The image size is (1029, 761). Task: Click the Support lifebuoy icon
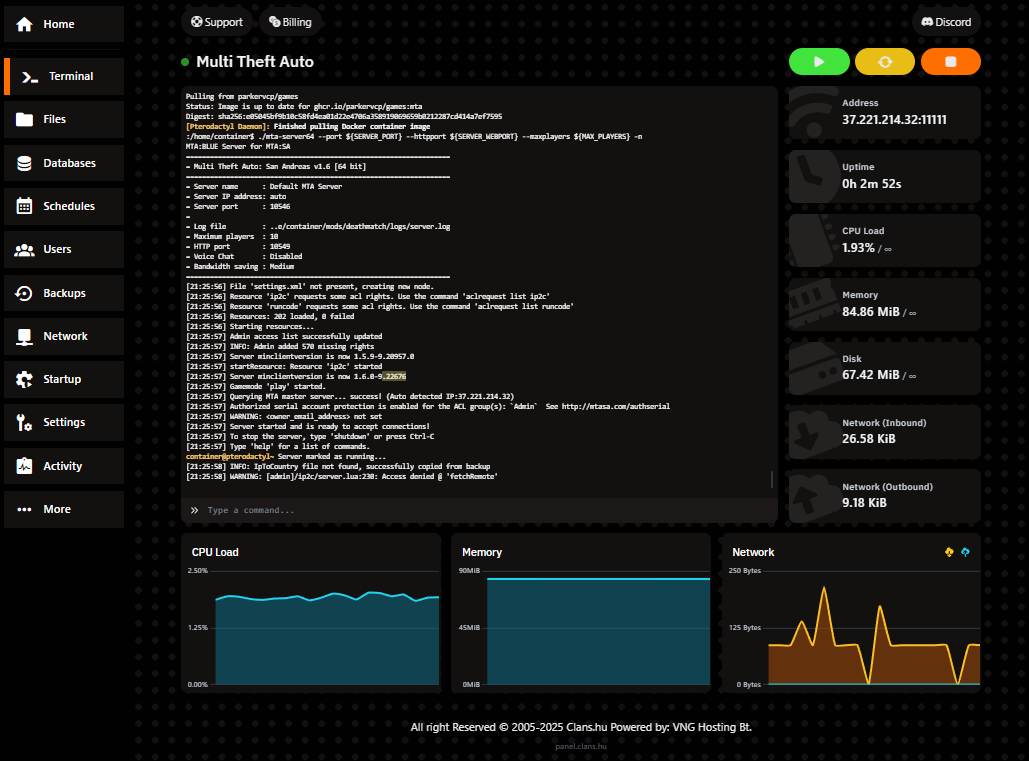pyautogui.click(x=196, y=22)
